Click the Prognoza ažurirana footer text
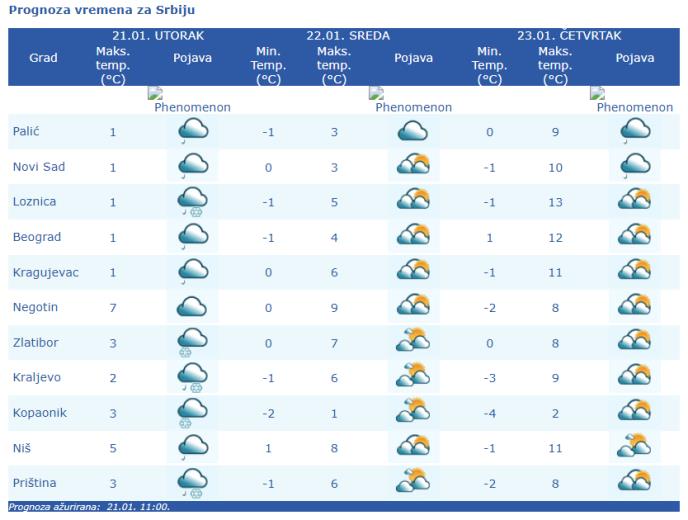Image resolution: width=688 pixels, height=520 pixels. pos(89,507)
